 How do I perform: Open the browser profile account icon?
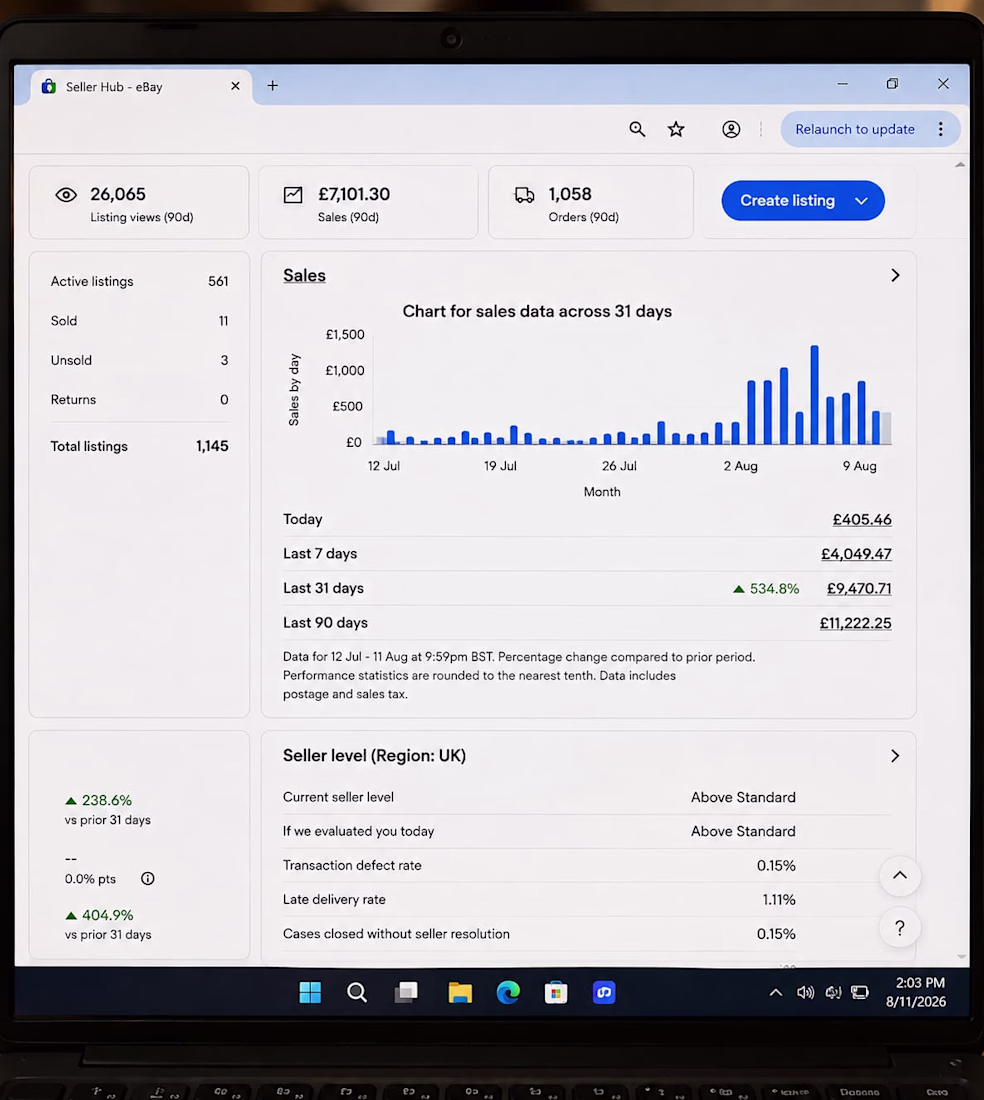(x=731, y=129)
